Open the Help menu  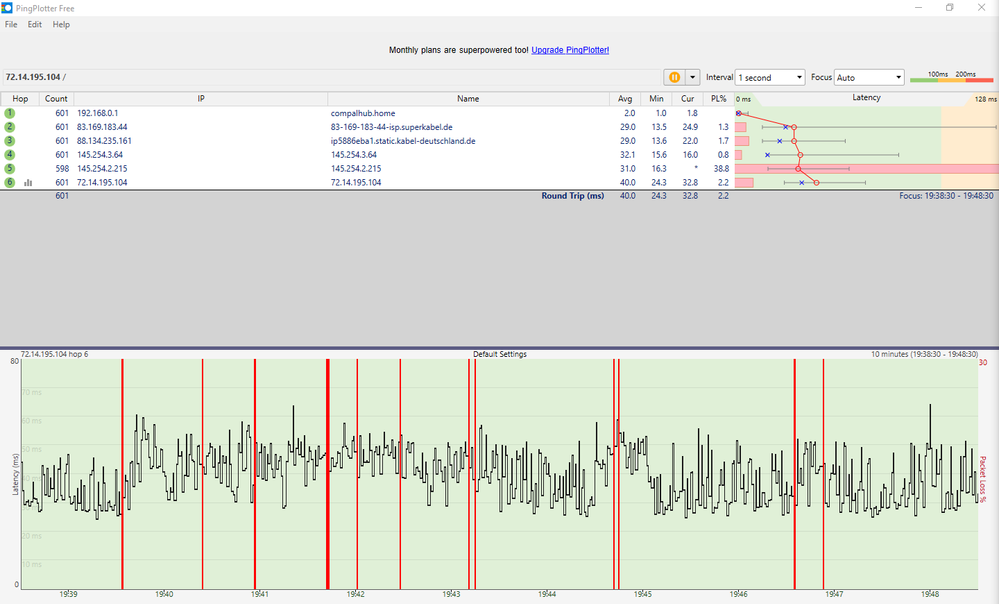coord(61,24)
